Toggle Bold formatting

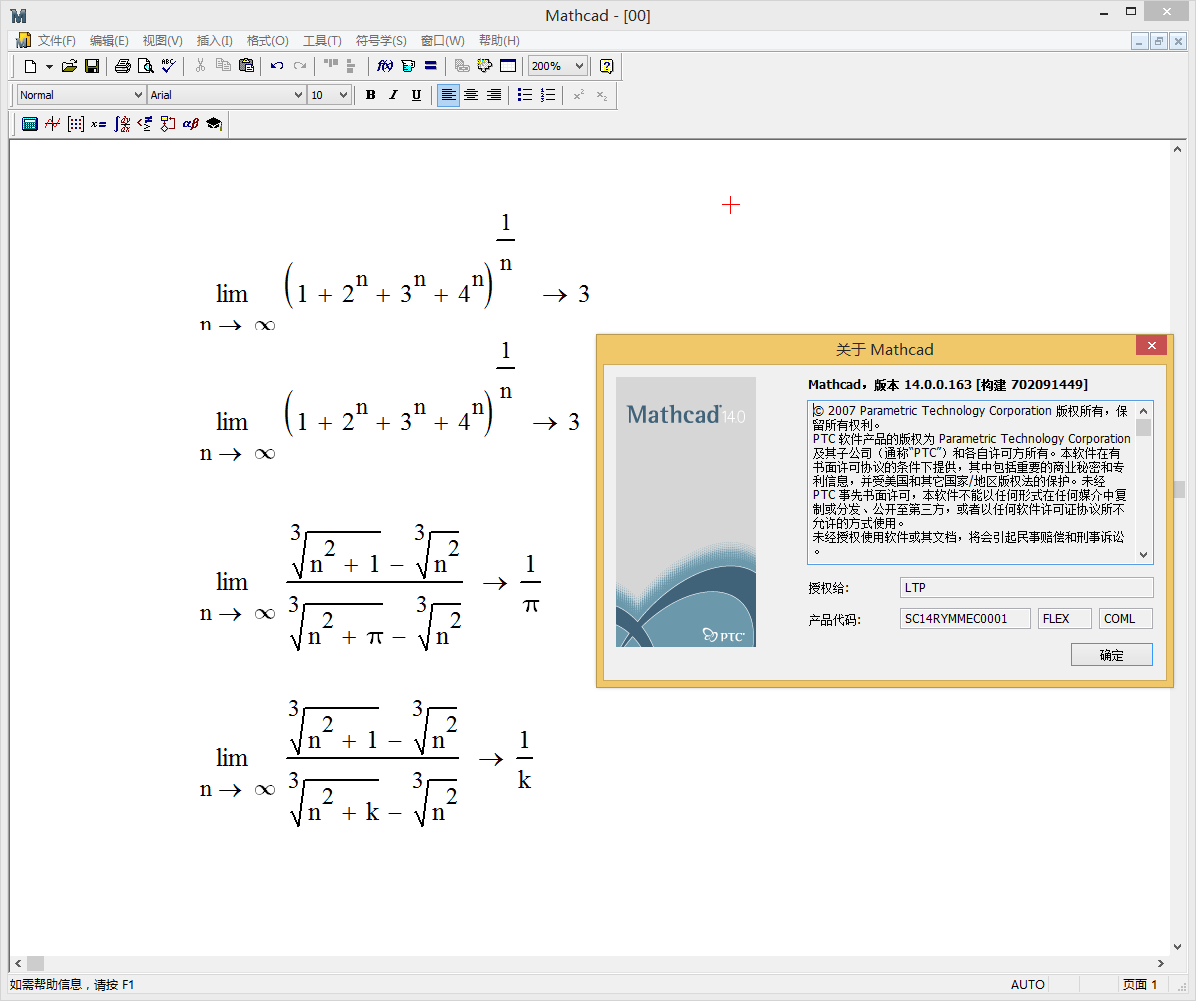tap(370, 95)
